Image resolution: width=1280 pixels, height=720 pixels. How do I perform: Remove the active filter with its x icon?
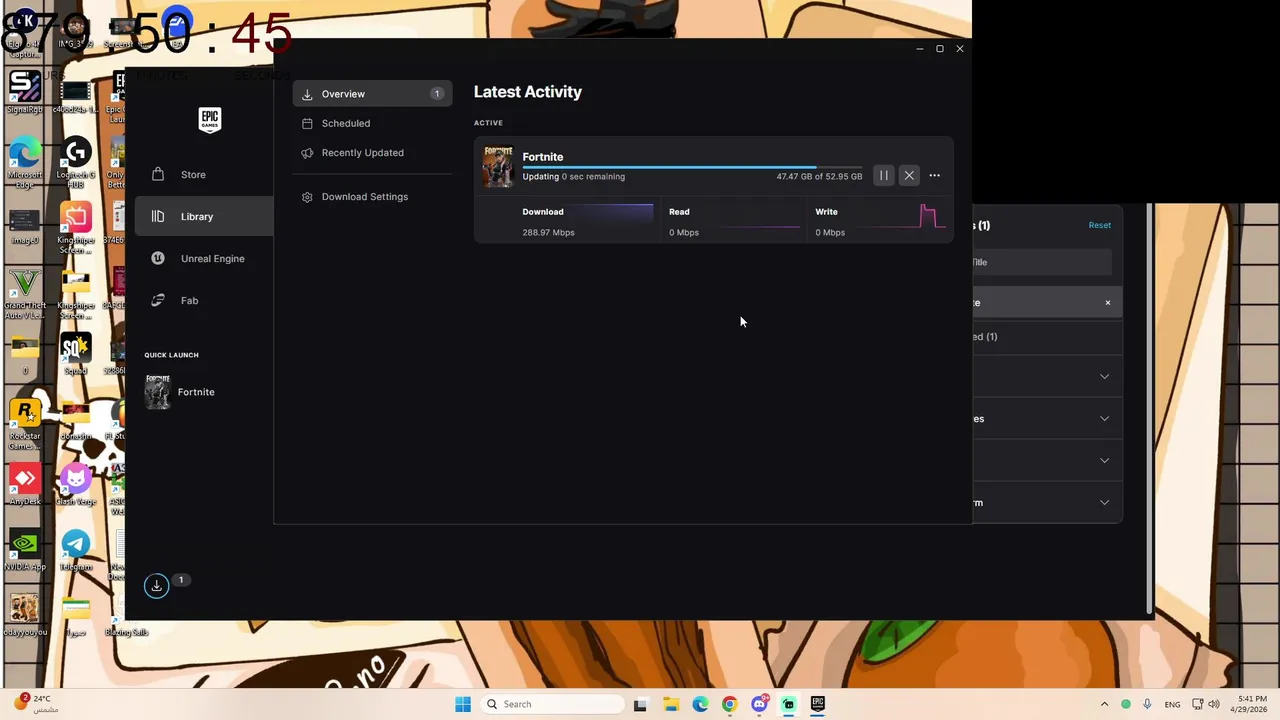click(1107, 303)
